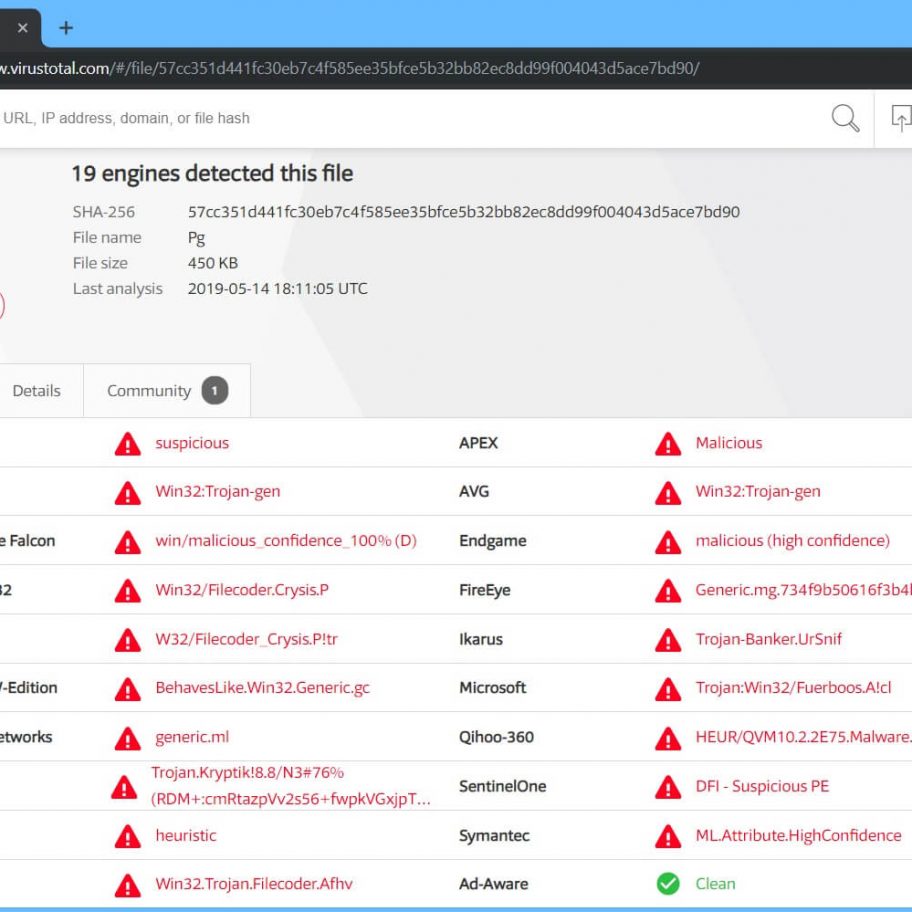
Task: Open the malicious high confidence Endgame result
Action: (795, 541)
